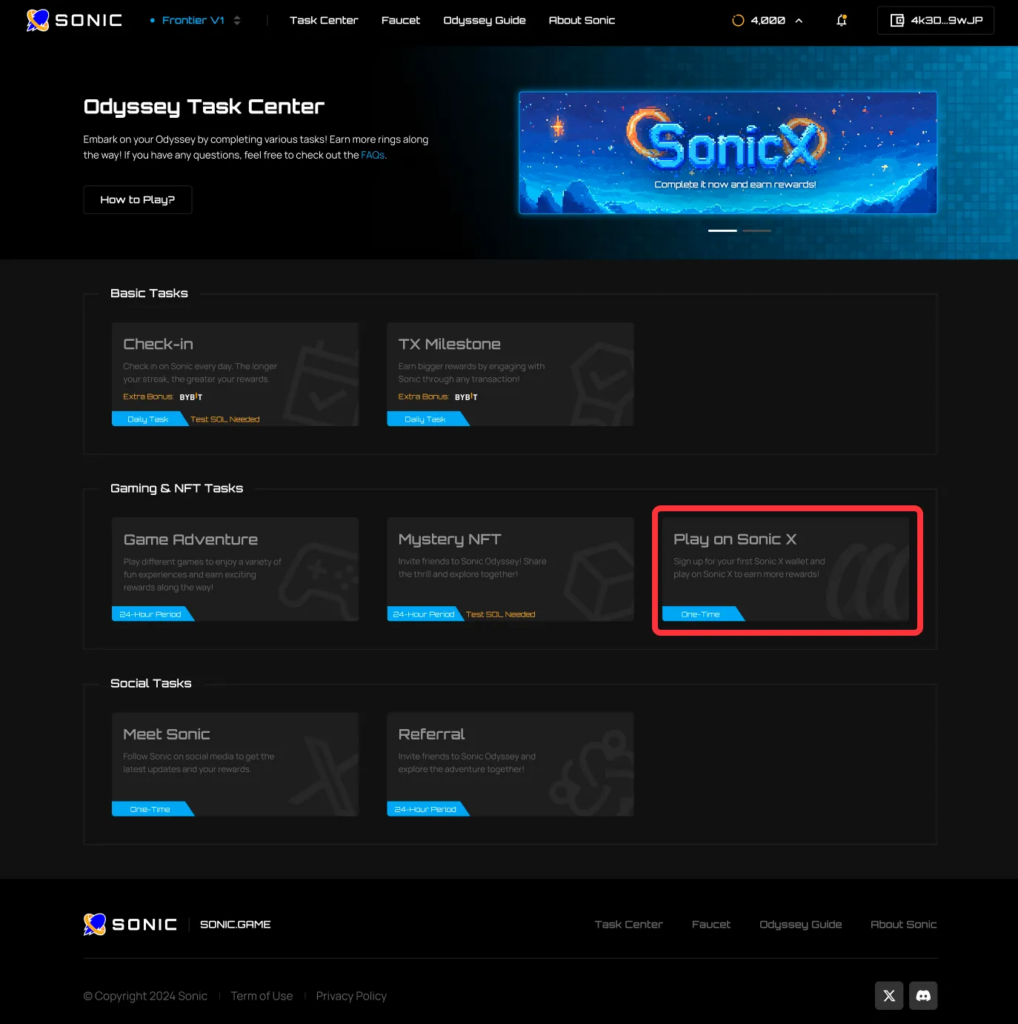The image size is (1018, 1024).
Task: Open About Sonic link in footer
Action: click(x=903, y=924)
